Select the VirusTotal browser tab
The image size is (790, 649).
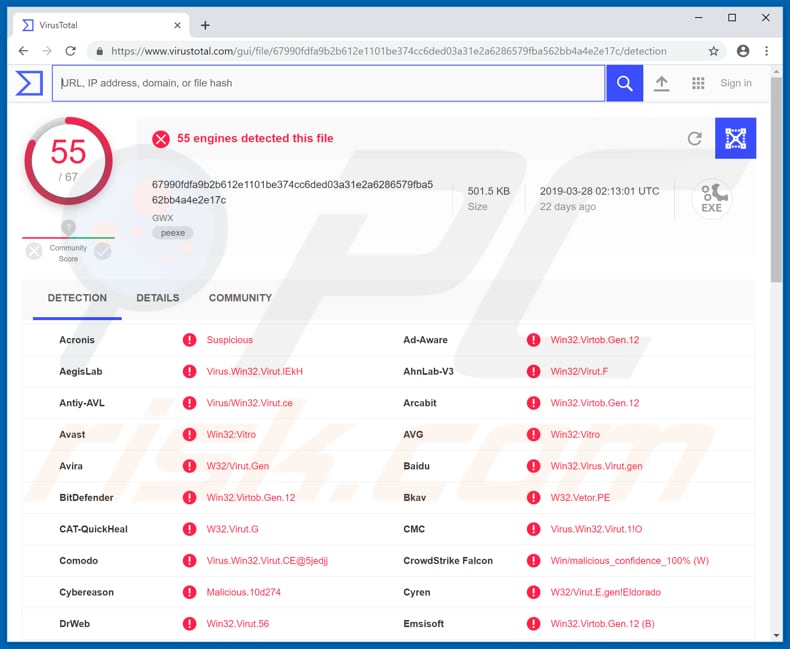point(101,25)
